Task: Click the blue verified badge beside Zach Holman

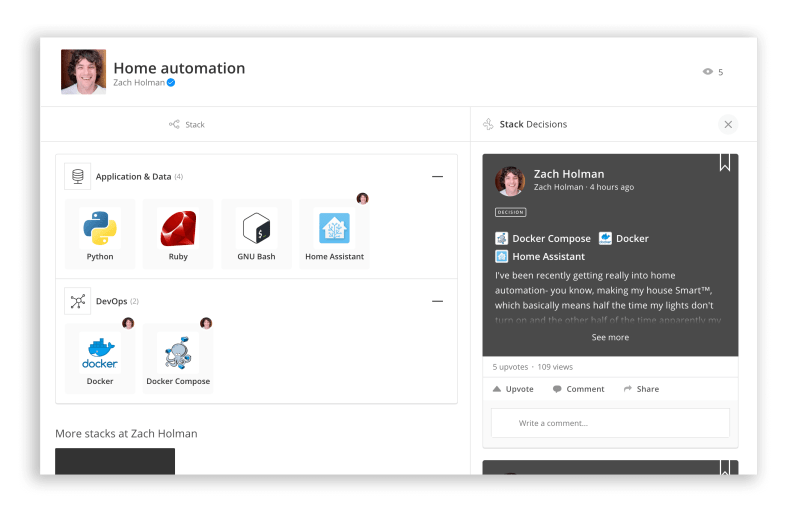Action: point(171,83)
